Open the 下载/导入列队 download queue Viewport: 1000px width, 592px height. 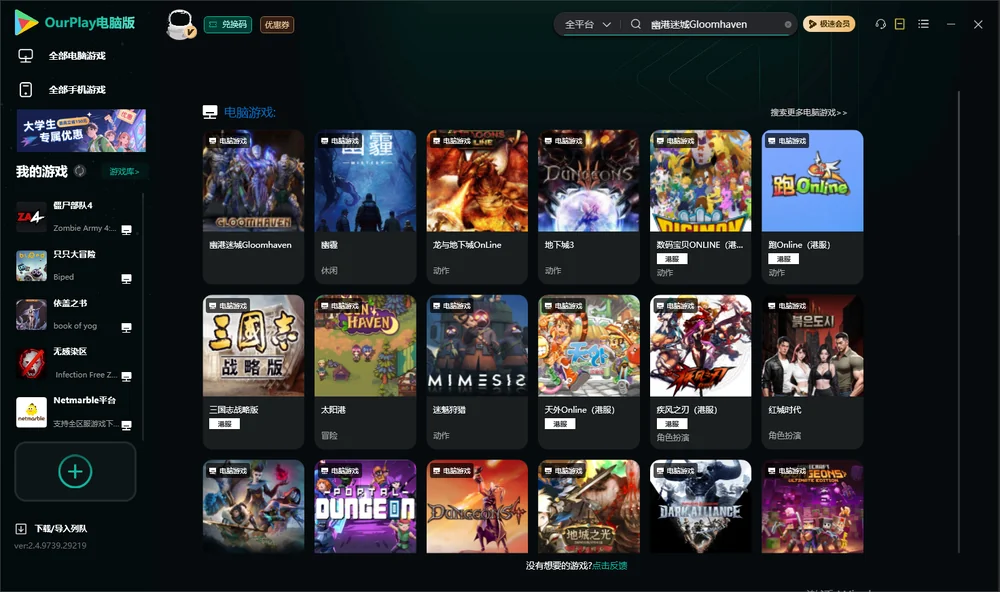(51, 528)
